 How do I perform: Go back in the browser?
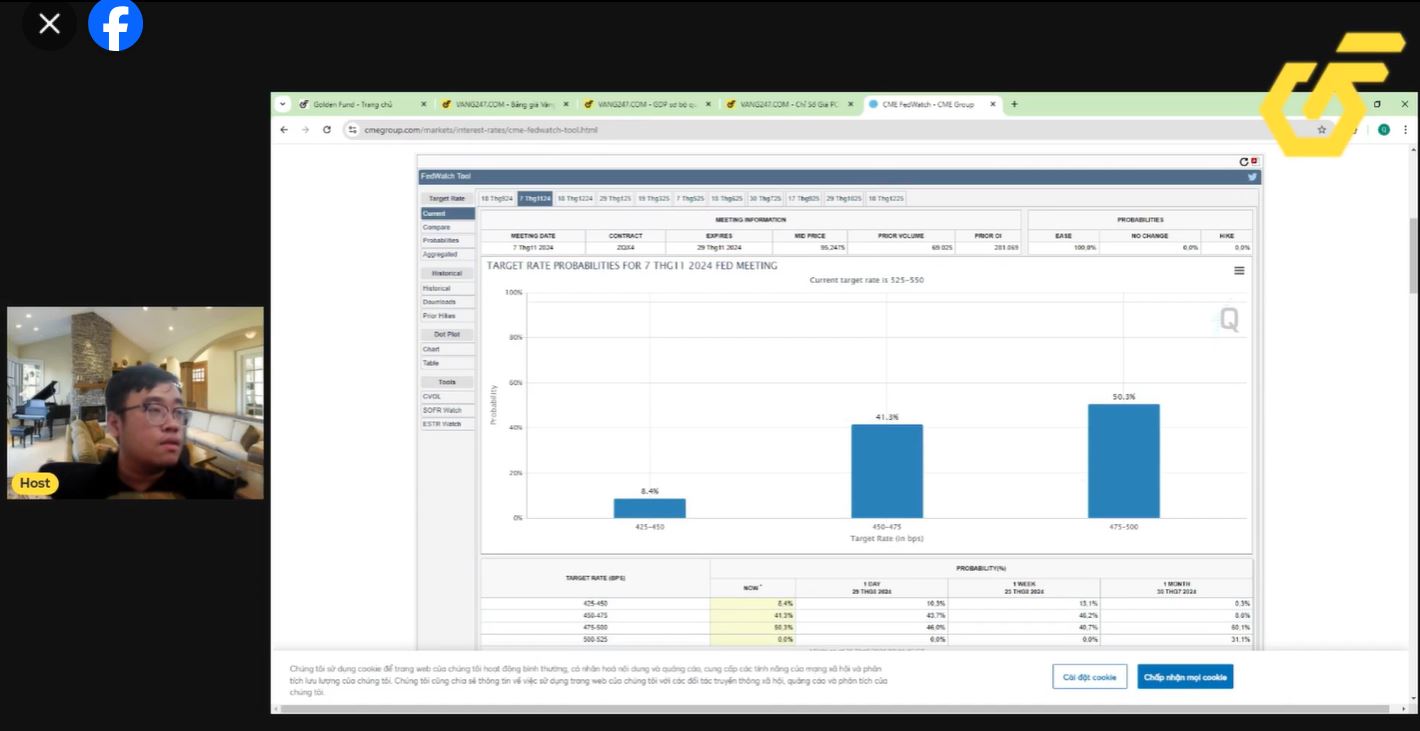(284, 130)
